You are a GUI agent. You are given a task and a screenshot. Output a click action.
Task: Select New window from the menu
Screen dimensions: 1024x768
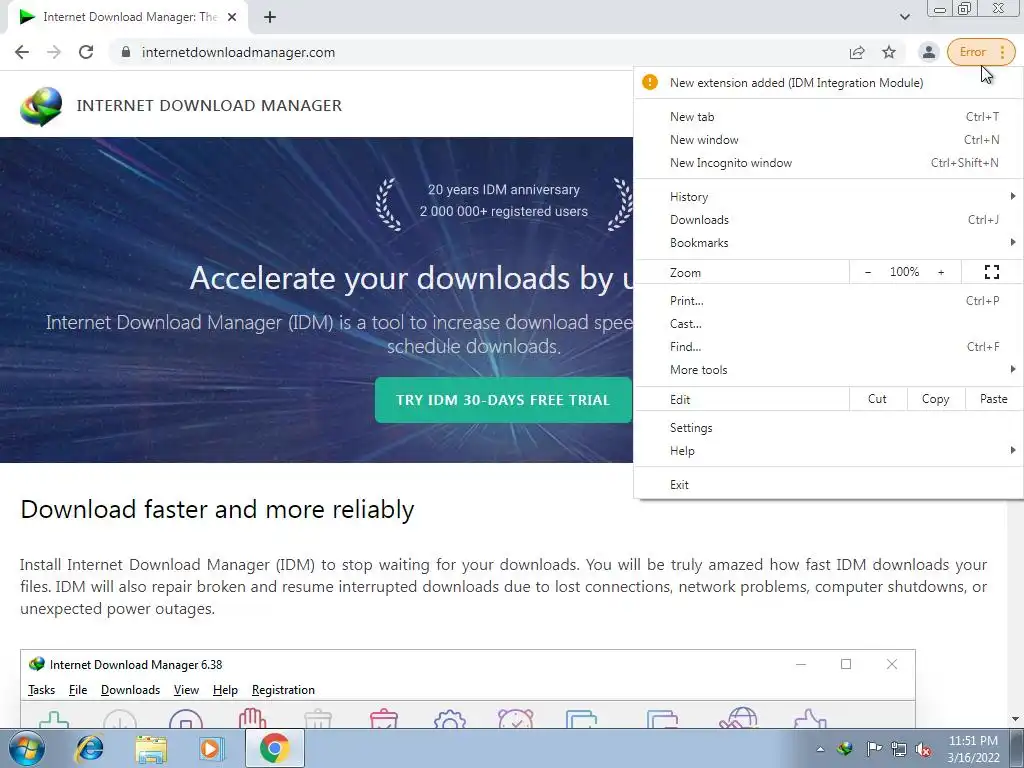[828, 140]
